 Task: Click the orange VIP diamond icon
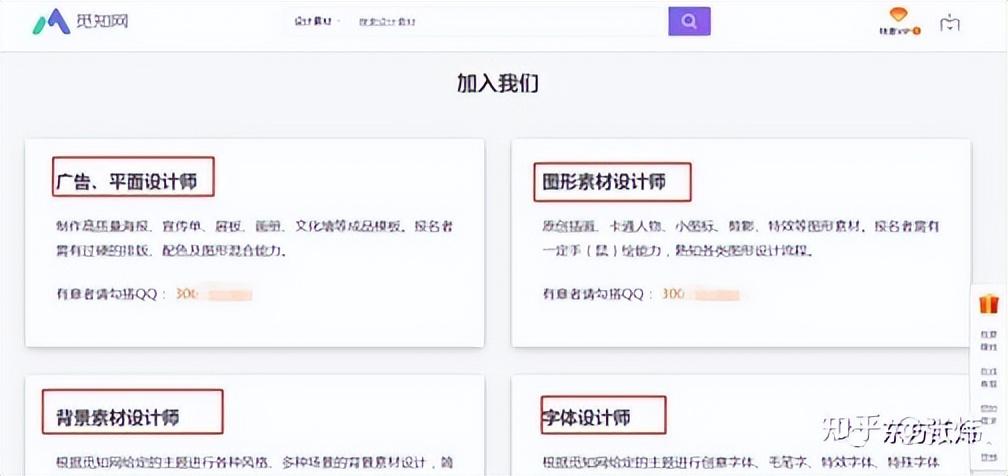(x=898, y=15)
